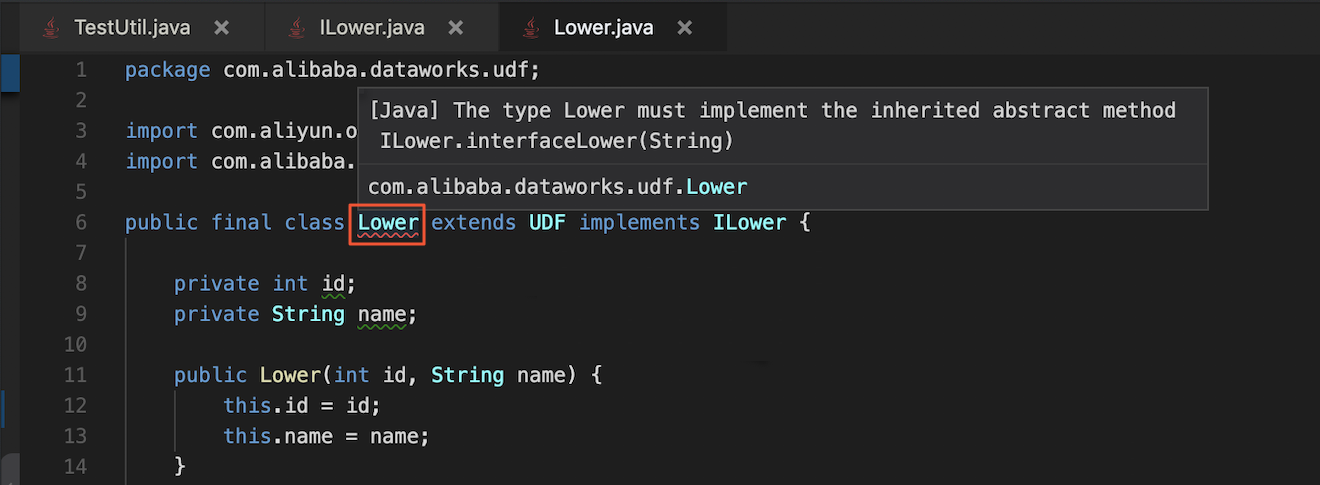Switch to the TestUtil.java tab
This screenshot has width=1320, height=485.
(130, 28)
